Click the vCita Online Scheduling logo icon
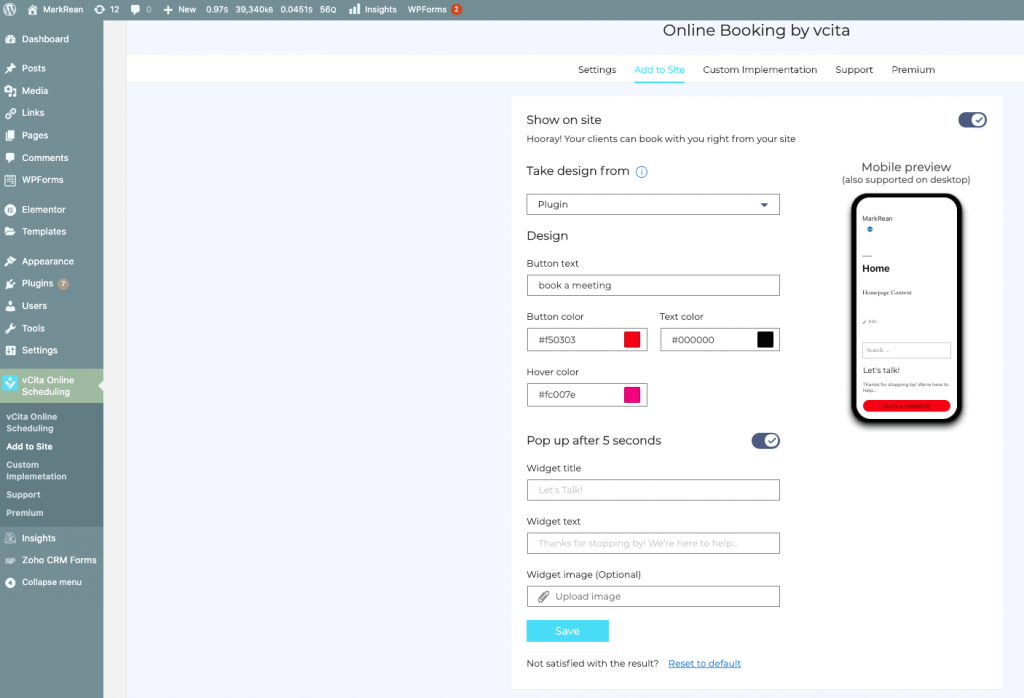The image size is (1024, 698). click(x=10, y=383)
